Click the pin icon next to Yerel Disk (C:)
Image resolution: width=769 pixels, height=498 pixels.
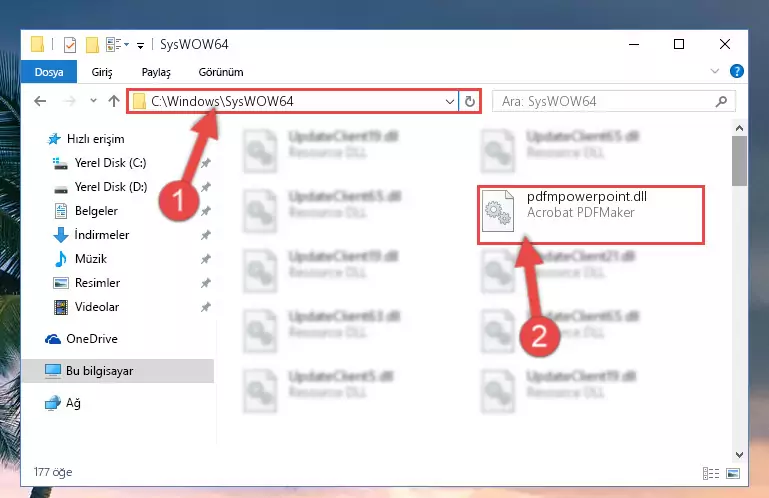click(205, 163)
